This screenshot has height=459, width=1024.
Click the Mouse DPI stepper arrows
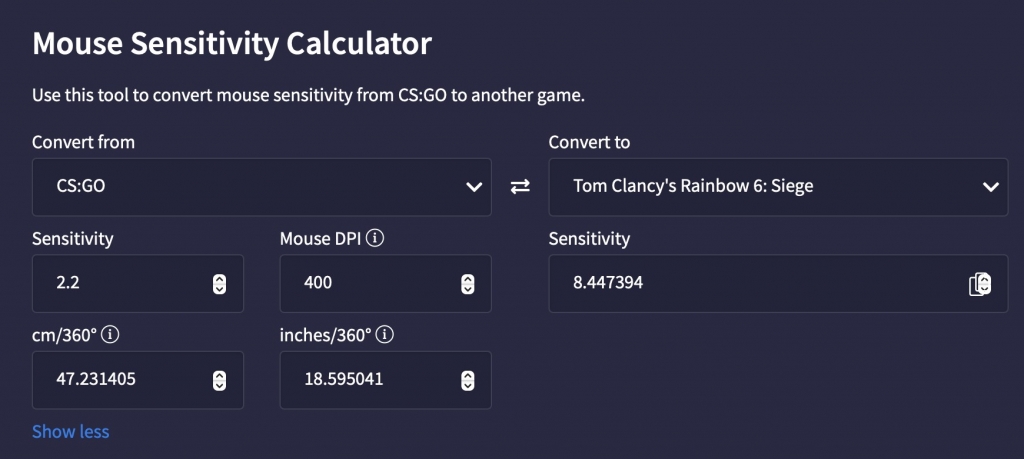467,284
